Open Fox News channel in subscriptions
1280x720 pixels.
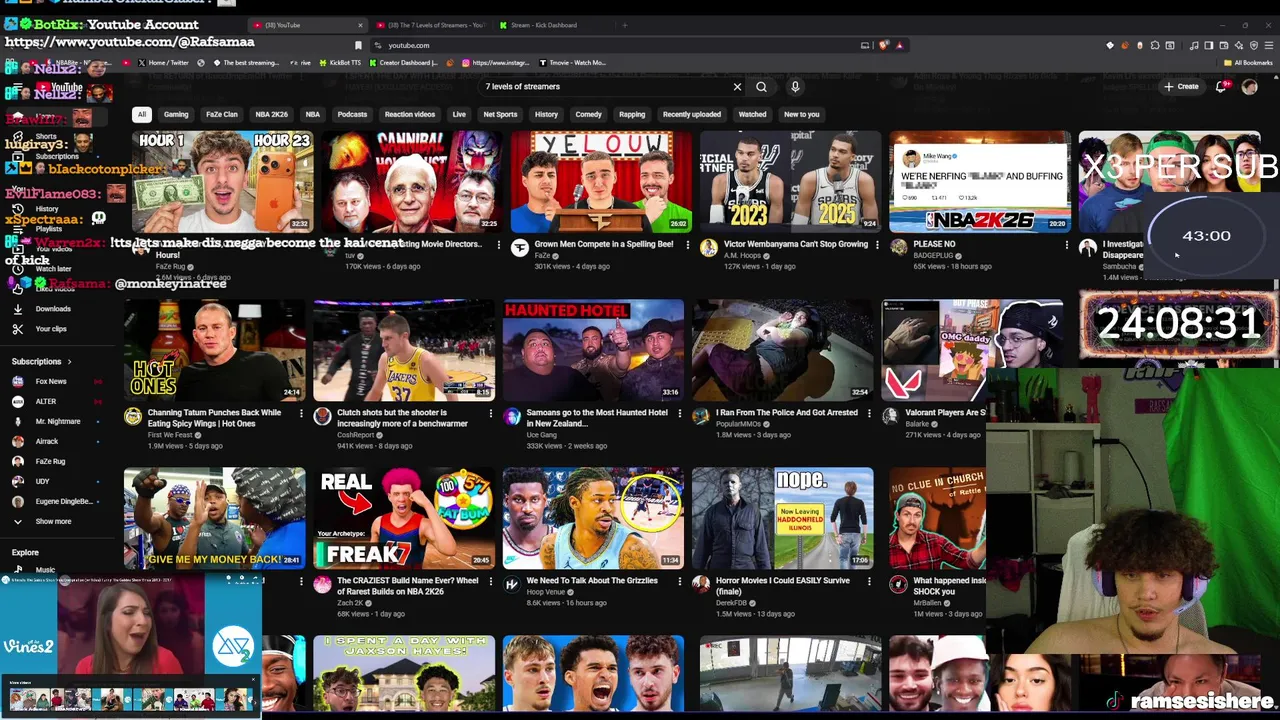click(51, 381)
